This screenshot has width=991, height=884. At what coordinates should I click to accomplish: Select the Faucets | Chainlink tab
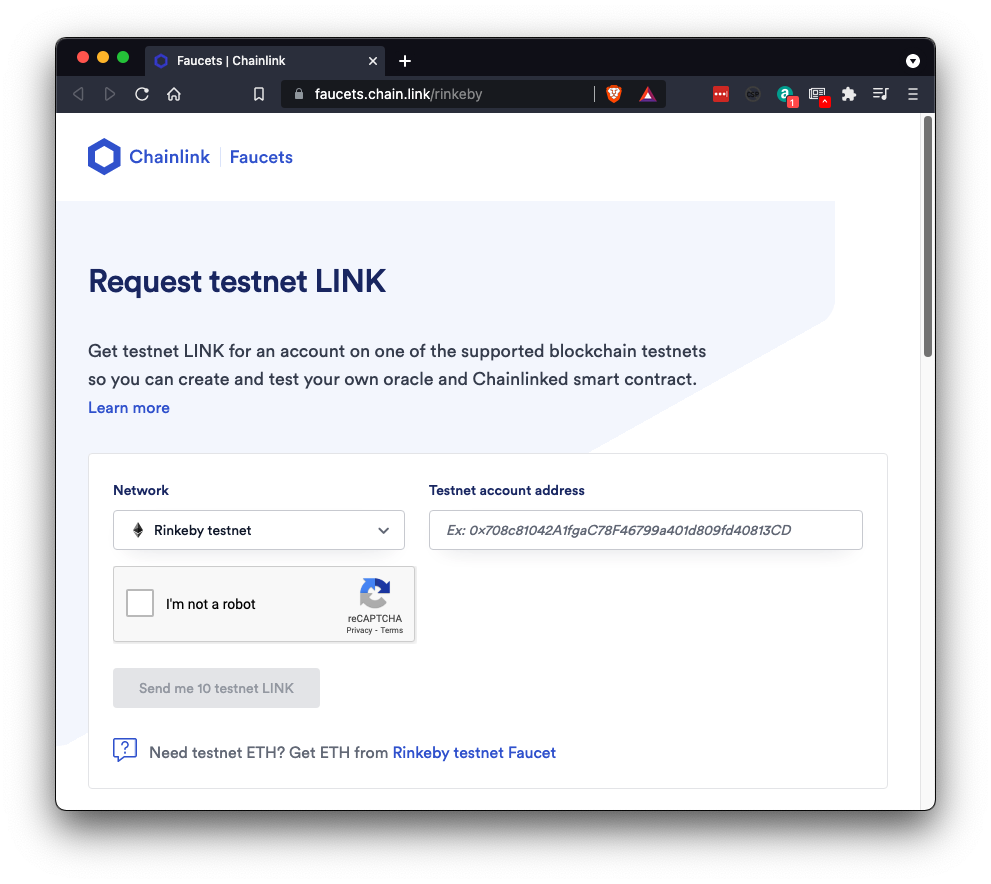pyautogui.click(x=260, y=61)
